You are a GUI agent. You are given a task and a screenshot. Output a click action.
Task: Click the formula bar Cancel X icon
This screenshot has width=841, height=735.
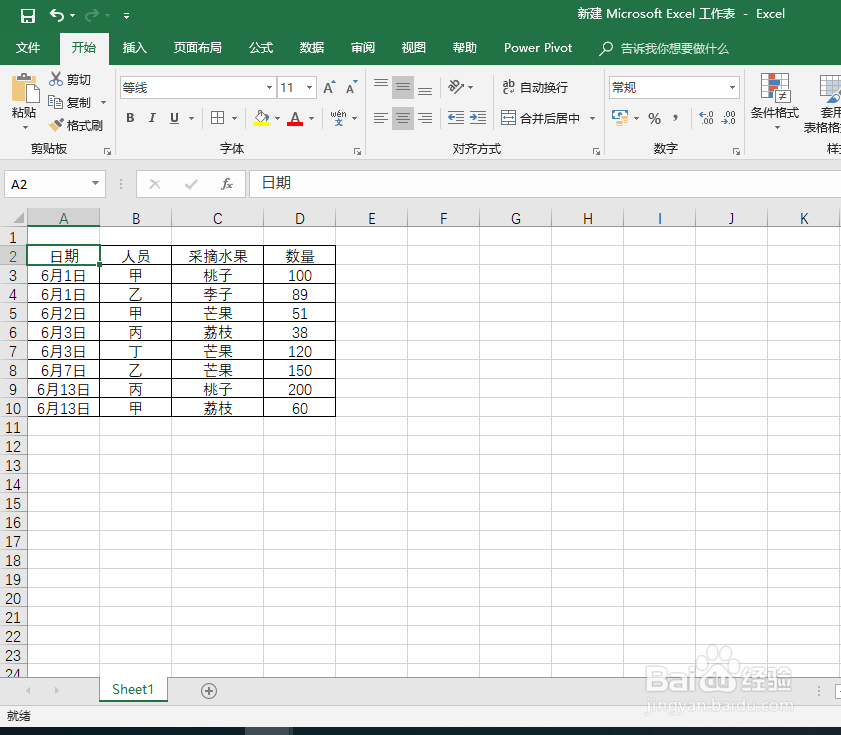(155, 185)
